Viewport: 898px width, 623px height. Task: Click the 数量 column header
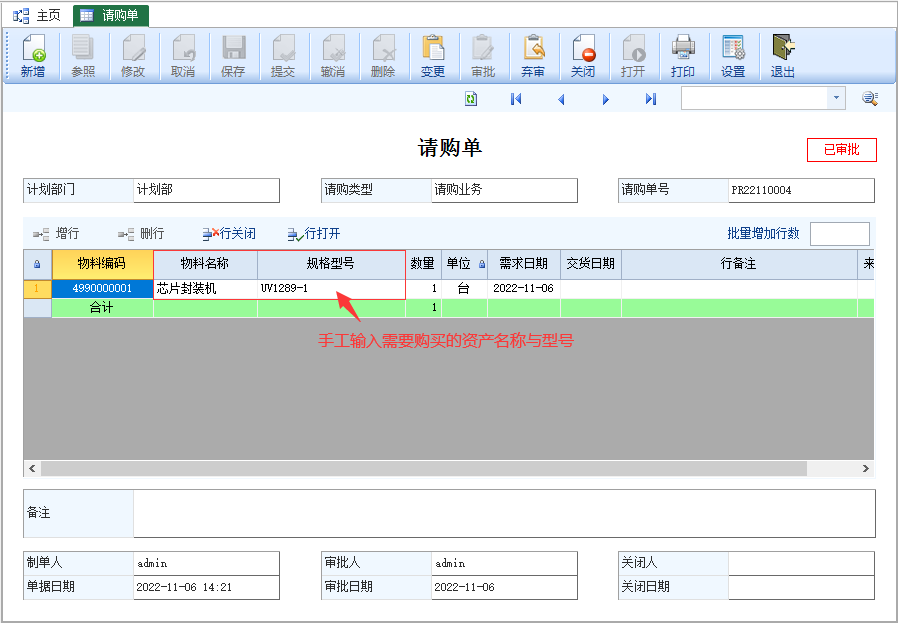coord(423,264)
